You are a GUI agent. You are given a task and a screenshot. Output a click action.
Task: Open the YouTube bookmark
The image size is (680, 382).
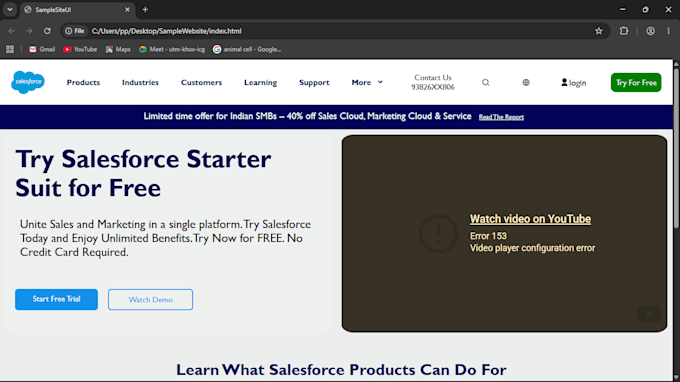[80, 49]
